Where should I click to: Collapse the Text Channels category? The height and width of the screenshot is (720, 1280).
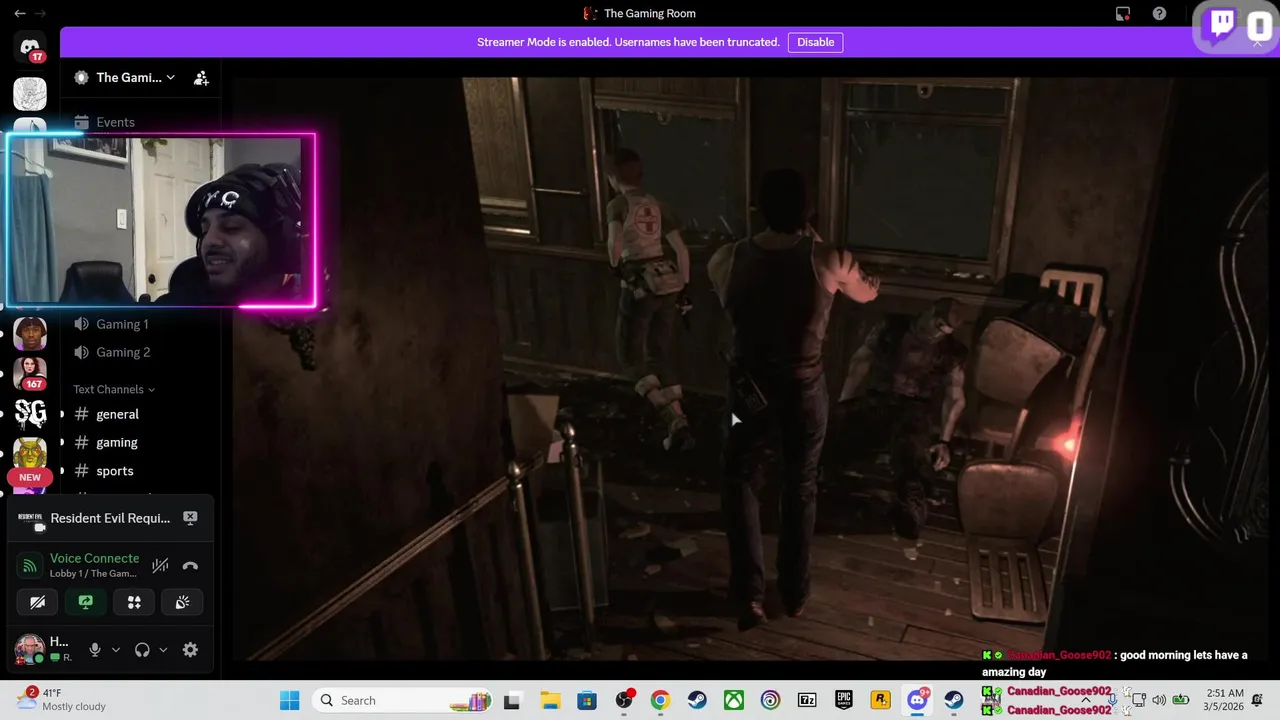point(114,389)
